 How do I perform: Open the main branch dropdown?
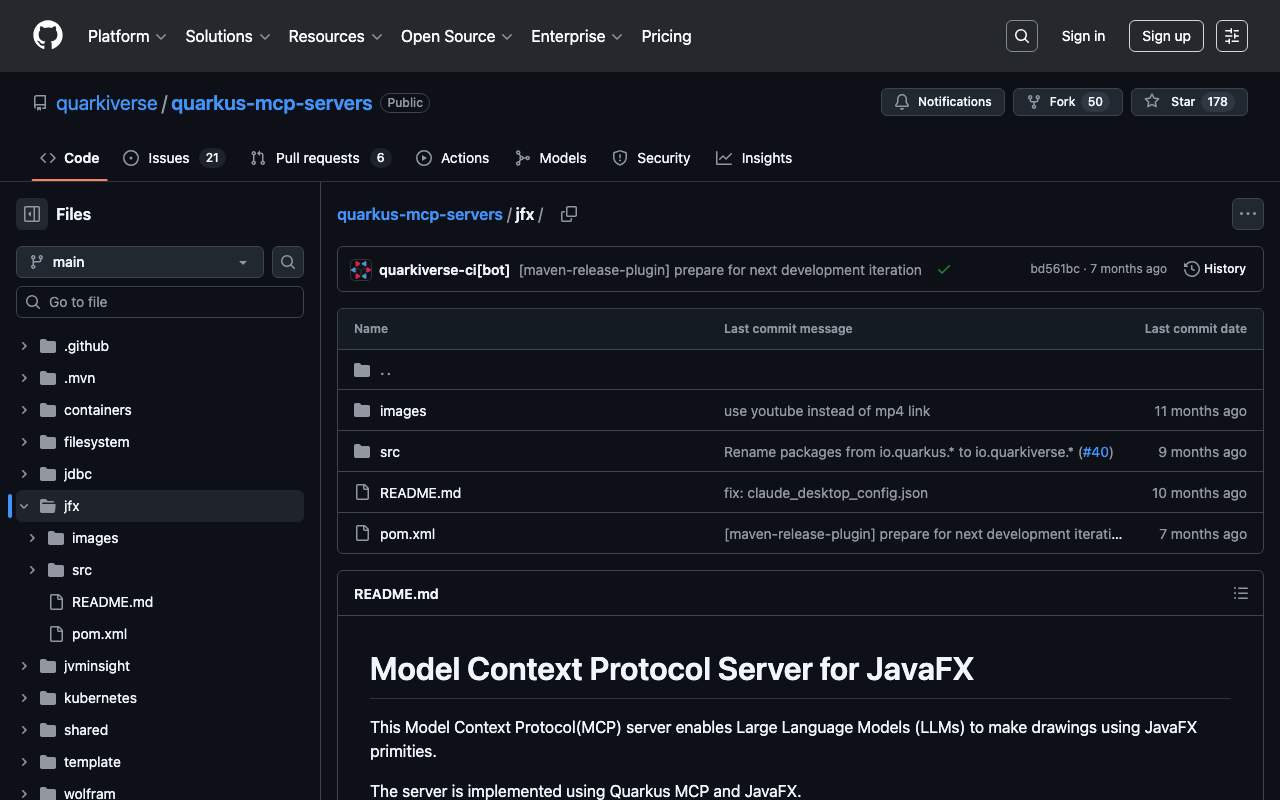(x=140, y=262)
